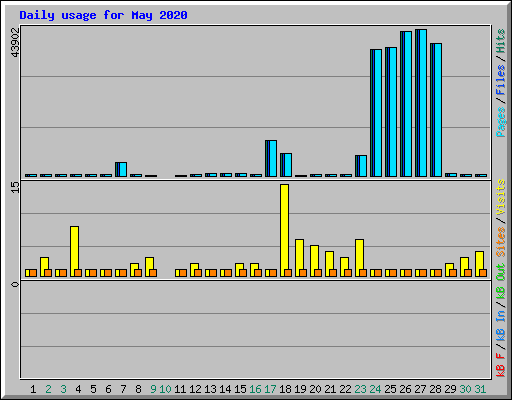Click day 1 on the x-axis
This screenshot has width=512, height=400.
pos(33,389)
